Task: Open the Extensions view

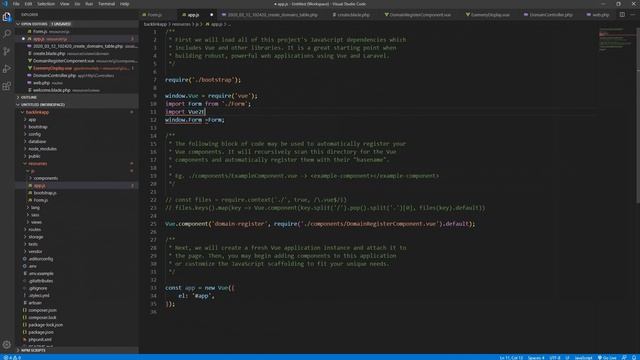Action: [x=7, y=86]
